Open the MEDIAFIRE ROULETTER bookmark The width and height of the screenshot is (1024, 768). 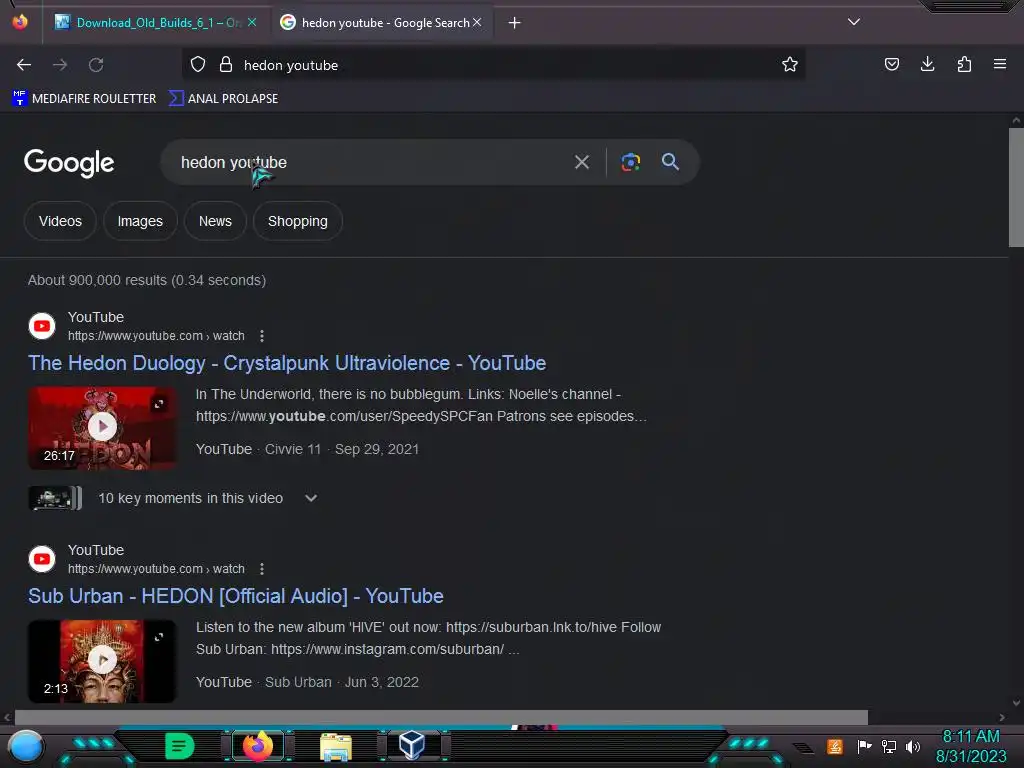84,99
